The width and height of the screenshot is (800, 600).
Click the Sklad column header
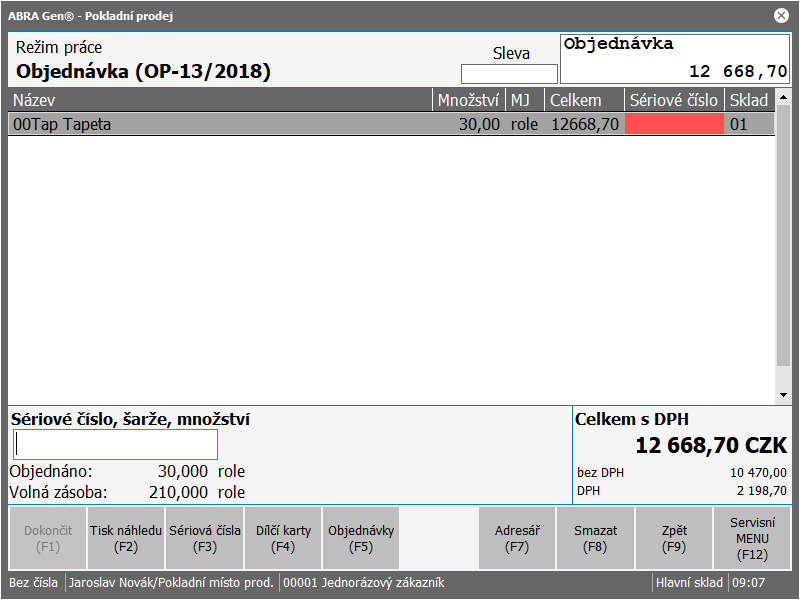(x=749, y=100)
